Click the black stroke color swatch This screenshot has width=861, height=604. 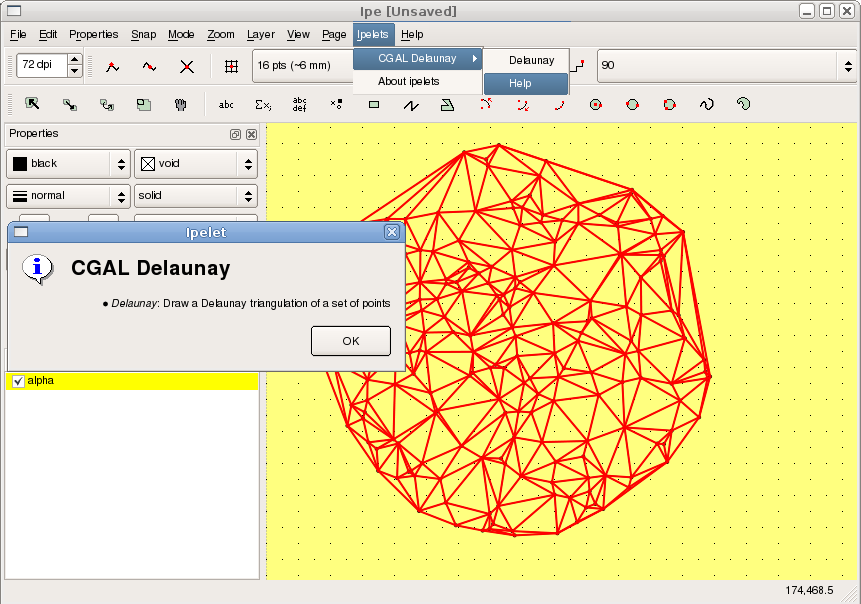click(20, 163)
